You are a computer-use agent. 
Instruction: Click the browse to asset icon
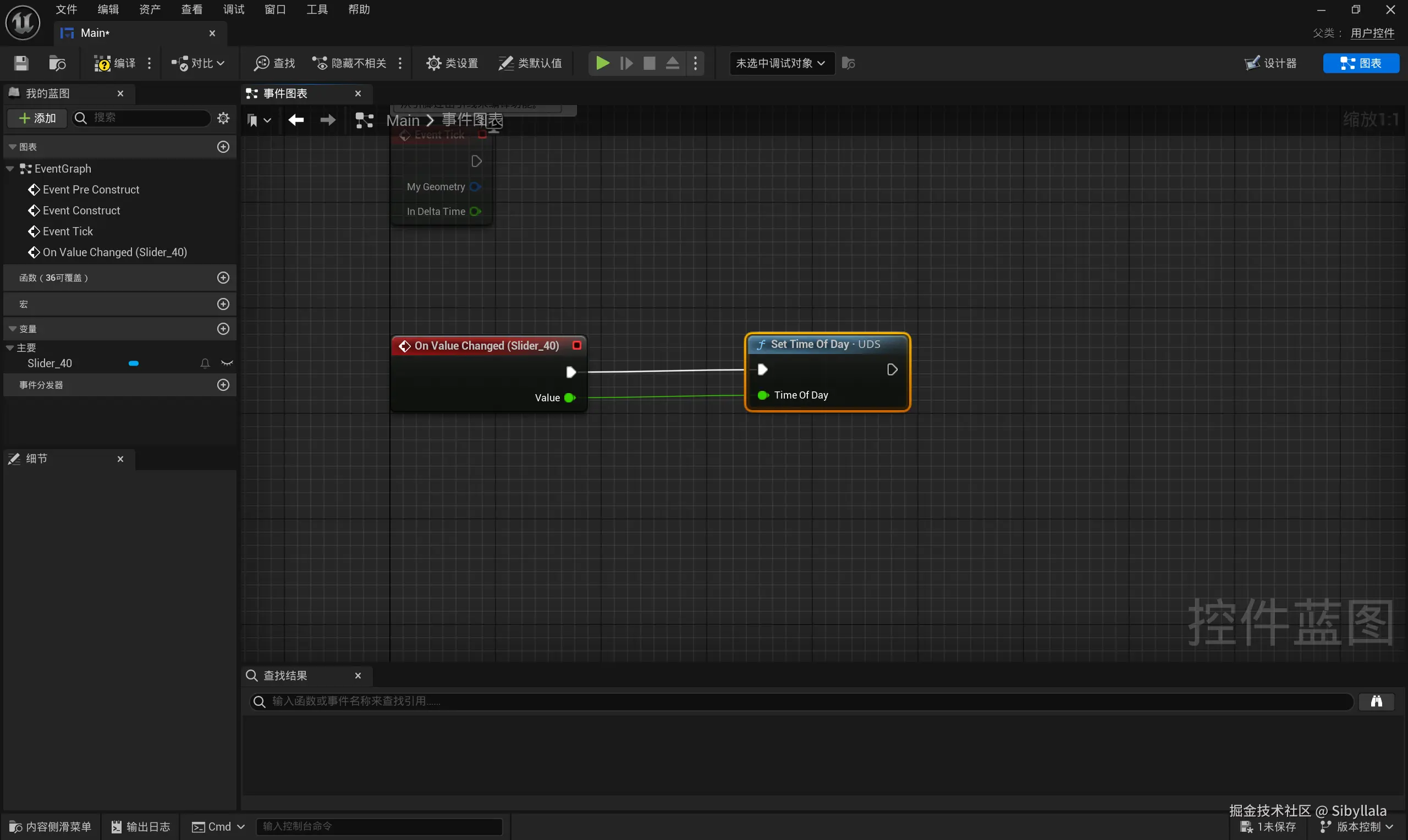57,63
